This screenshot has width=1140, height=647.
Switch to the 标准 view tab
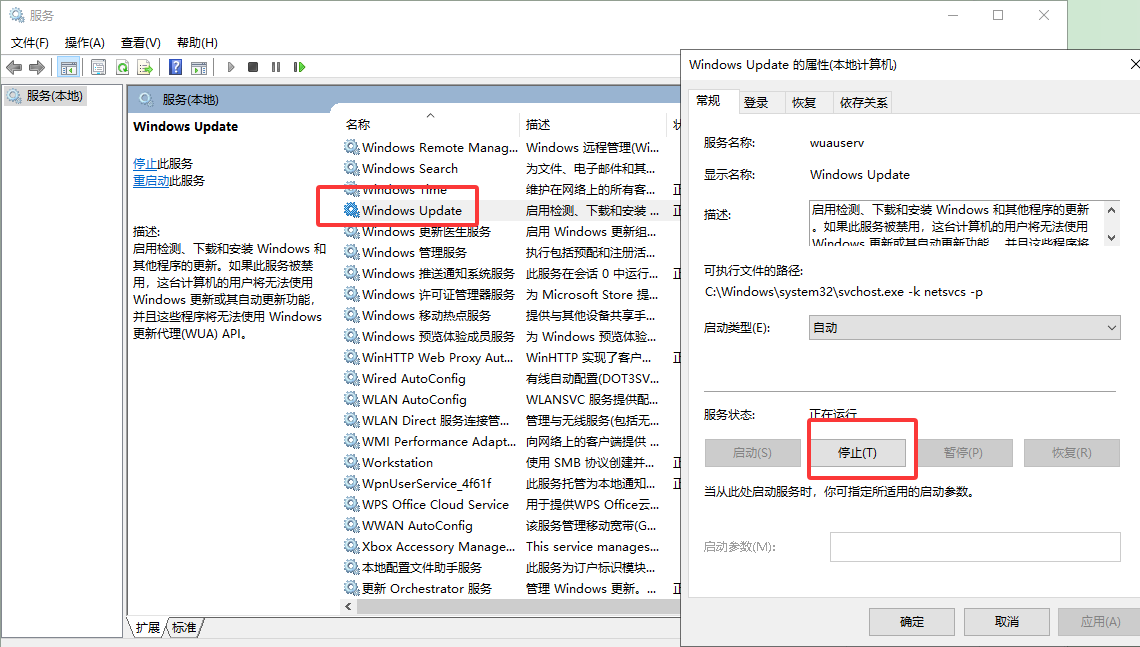(x=184, y=627)
